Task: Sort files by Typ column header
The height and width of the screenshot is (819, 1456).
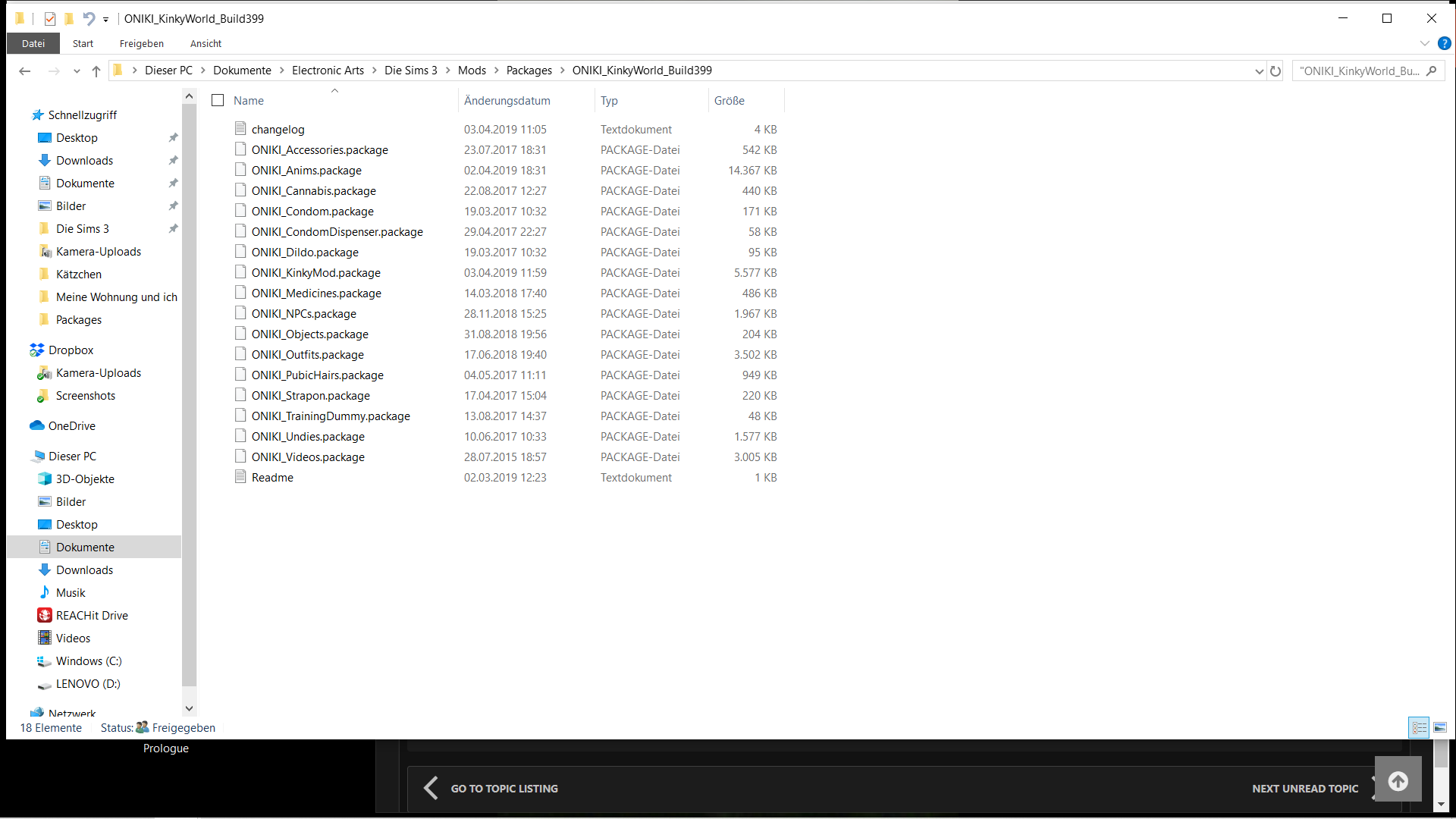Action: (609, 100)
